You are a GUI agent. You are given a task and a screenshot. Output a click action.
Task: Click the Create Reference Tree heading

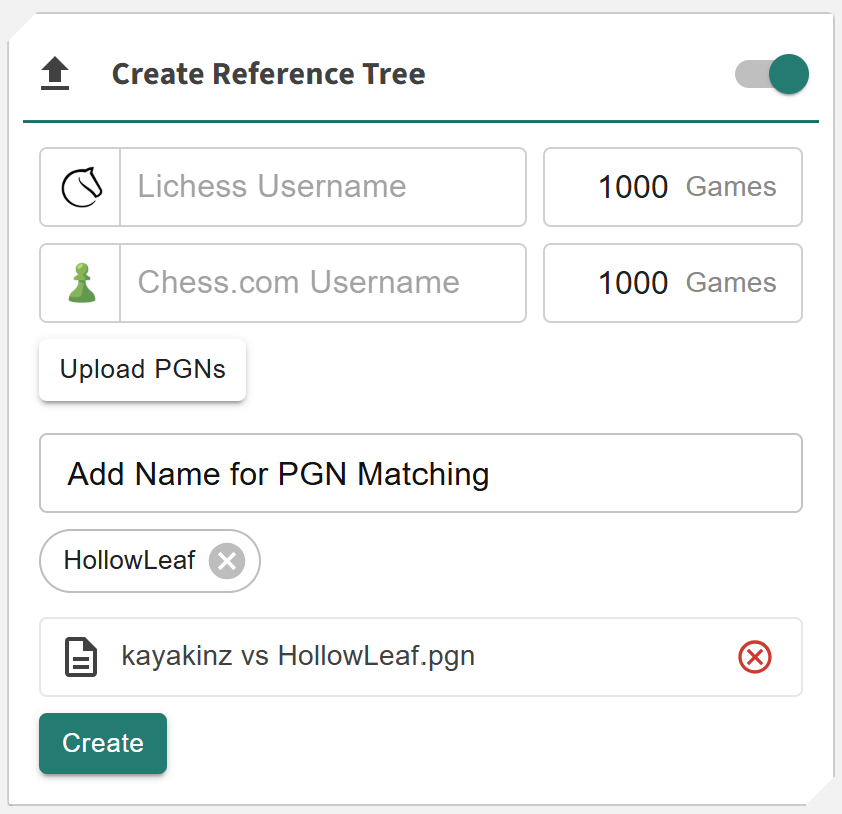pos(268,74)
